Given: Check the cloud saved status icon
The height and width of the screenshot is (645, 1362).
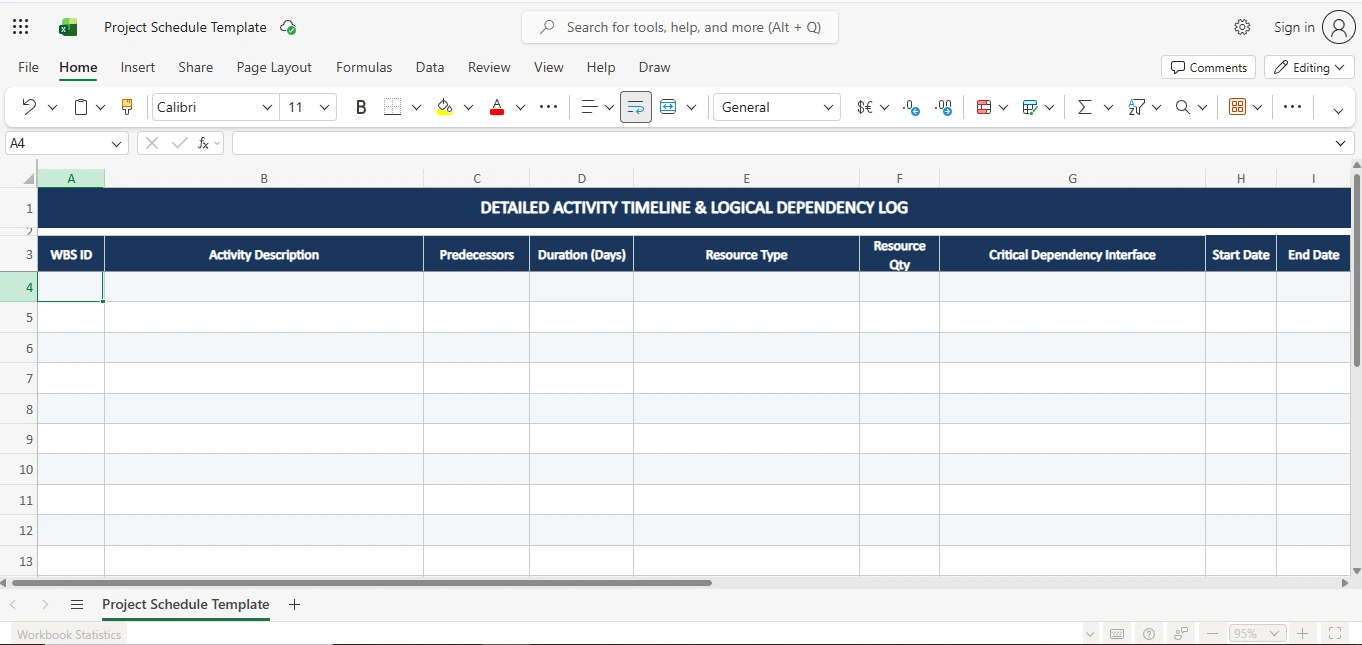Looking at the screenshot, I should (288, 27).
